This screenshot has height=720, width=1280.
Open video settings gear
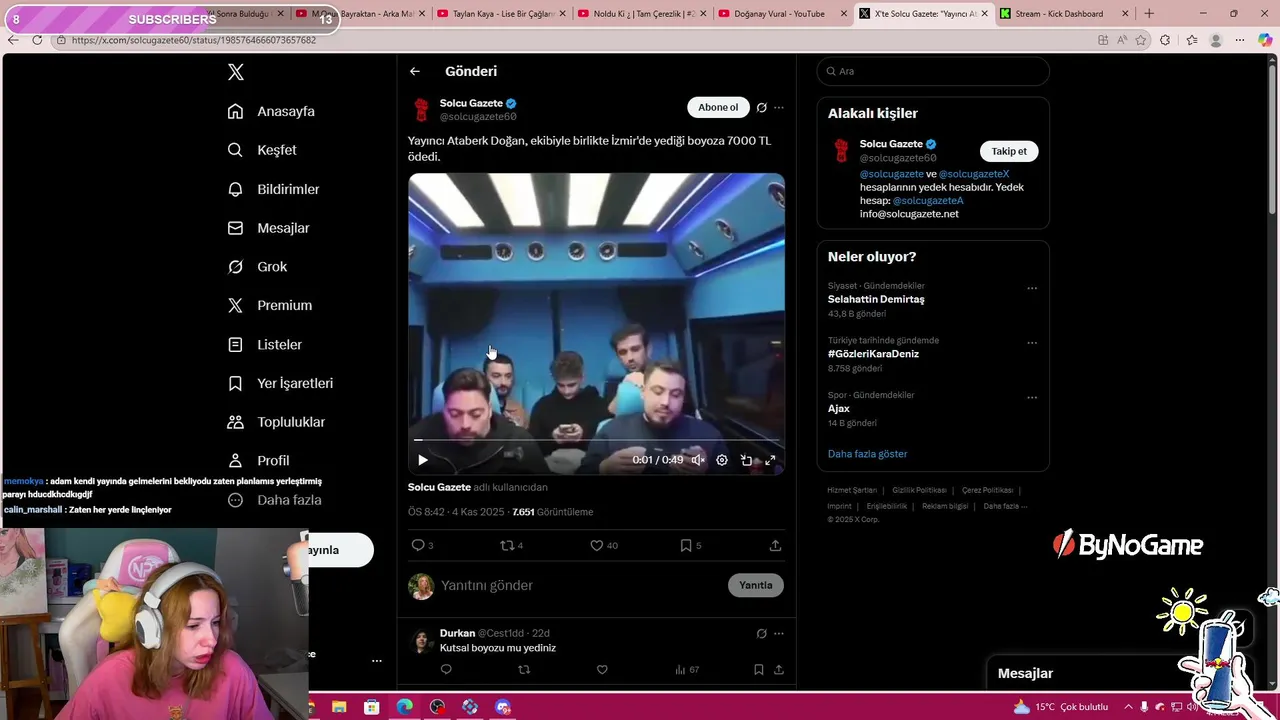722,460
